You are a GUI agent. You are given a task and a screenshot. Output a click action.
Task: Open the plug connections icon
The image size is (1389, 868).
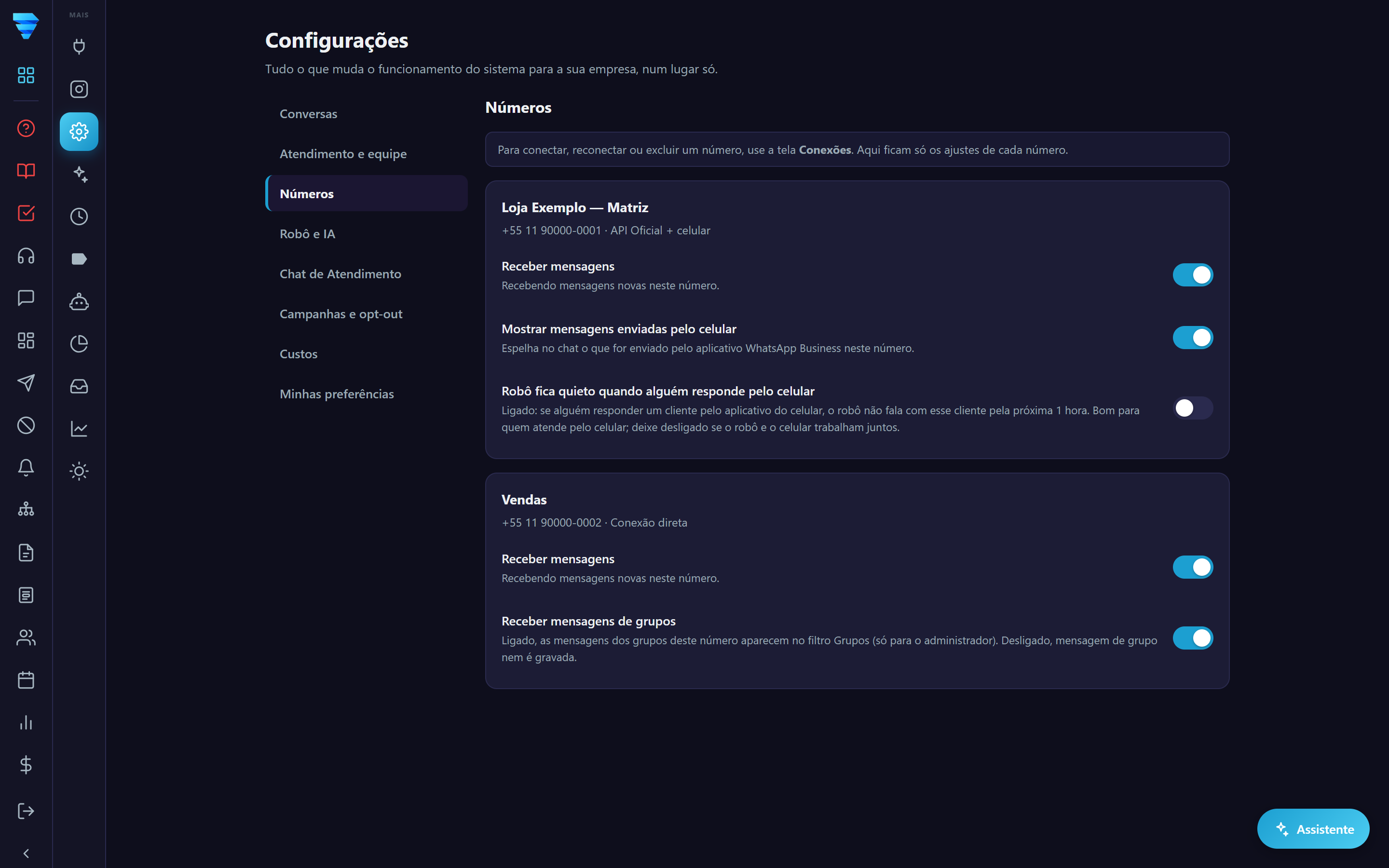pyautogui.click(x=79, y=46)
